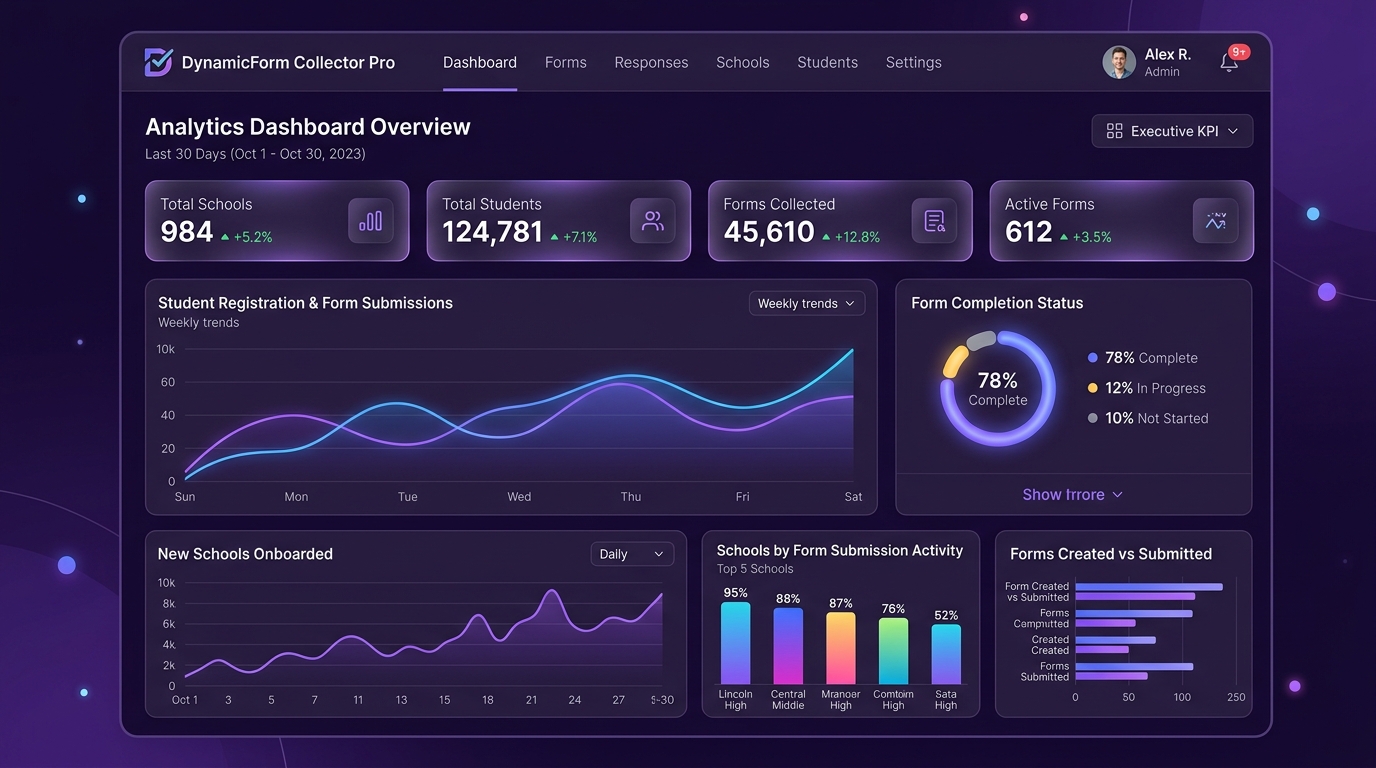
Task: Open the Daily dropdown on New Schools Onboarded
Action: tap(632, 554)
